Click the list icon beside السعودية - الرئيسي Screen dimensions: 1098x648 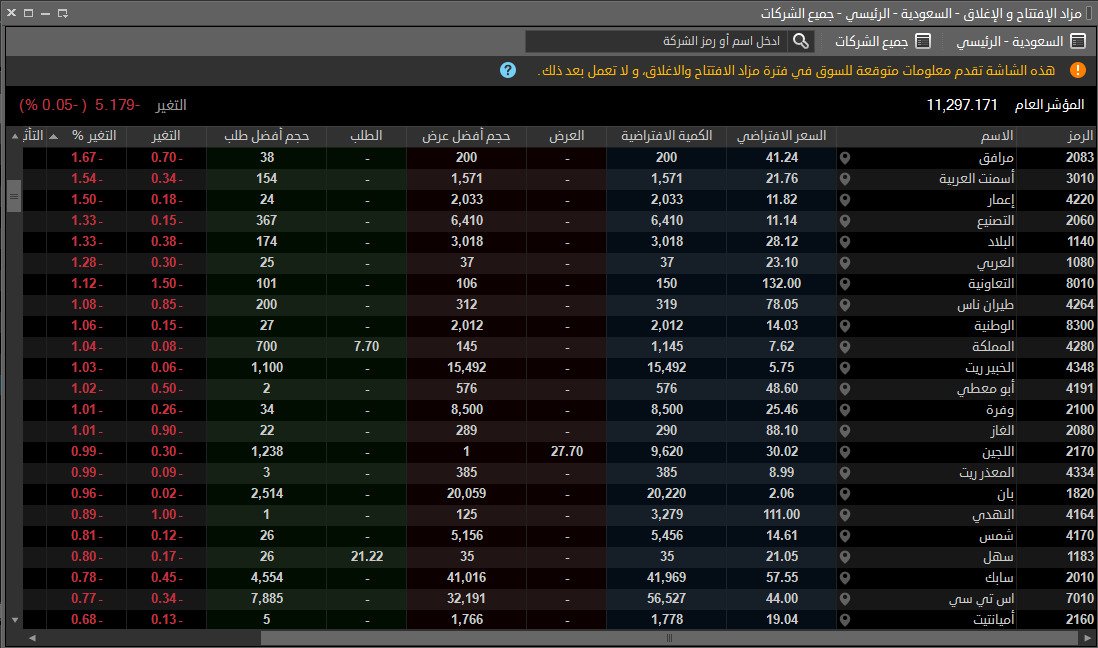click(1078, 41)
